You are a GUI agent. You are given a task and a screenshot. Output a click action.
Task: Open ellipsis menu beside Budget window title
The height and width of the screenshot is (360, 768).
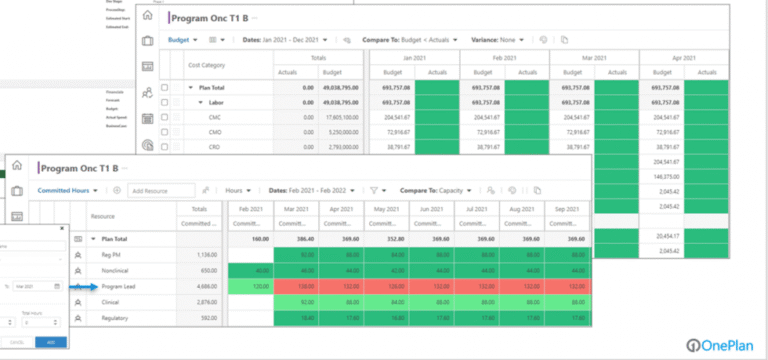click(255, 18)
